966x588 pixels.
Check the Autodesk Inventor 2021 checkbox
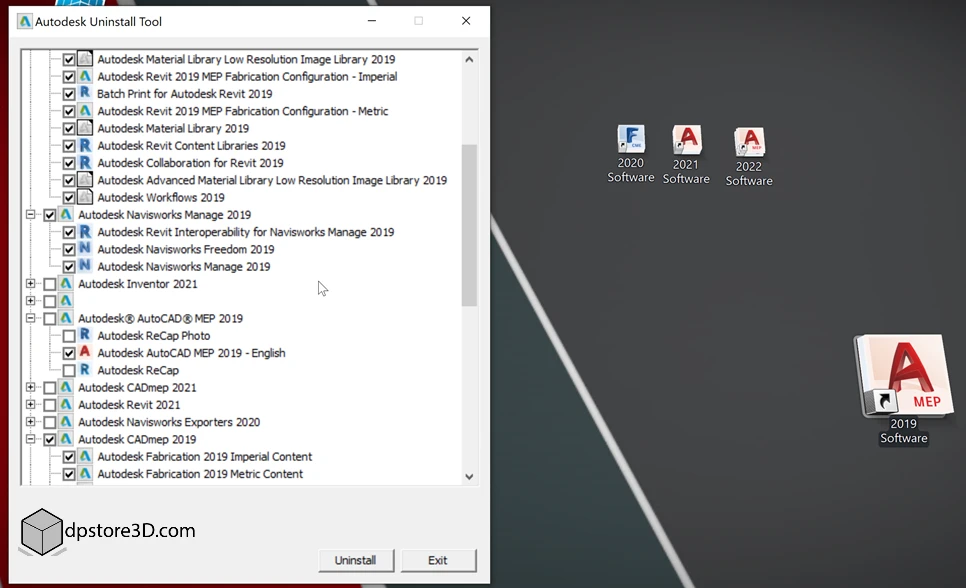click(x=50, y=284)
